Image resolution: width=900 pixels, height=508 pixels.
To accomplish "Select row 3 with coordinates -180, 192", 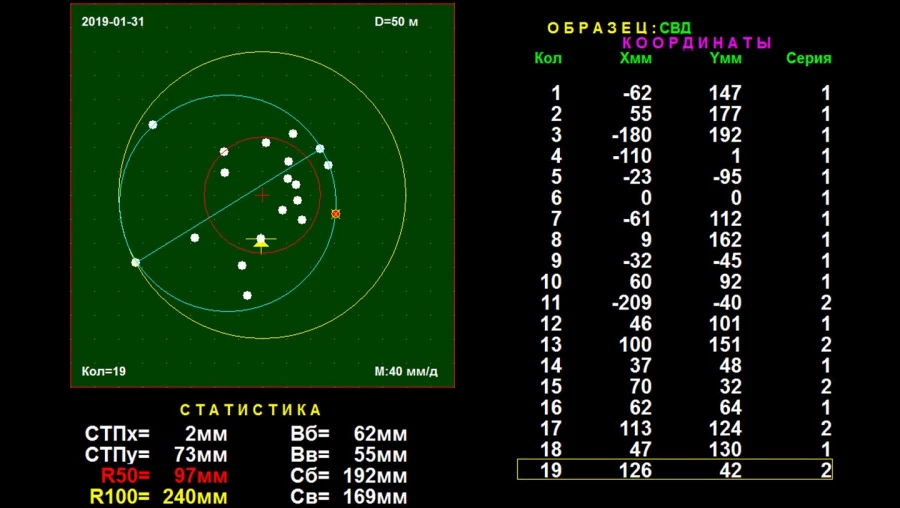I will tap(674, 135).
